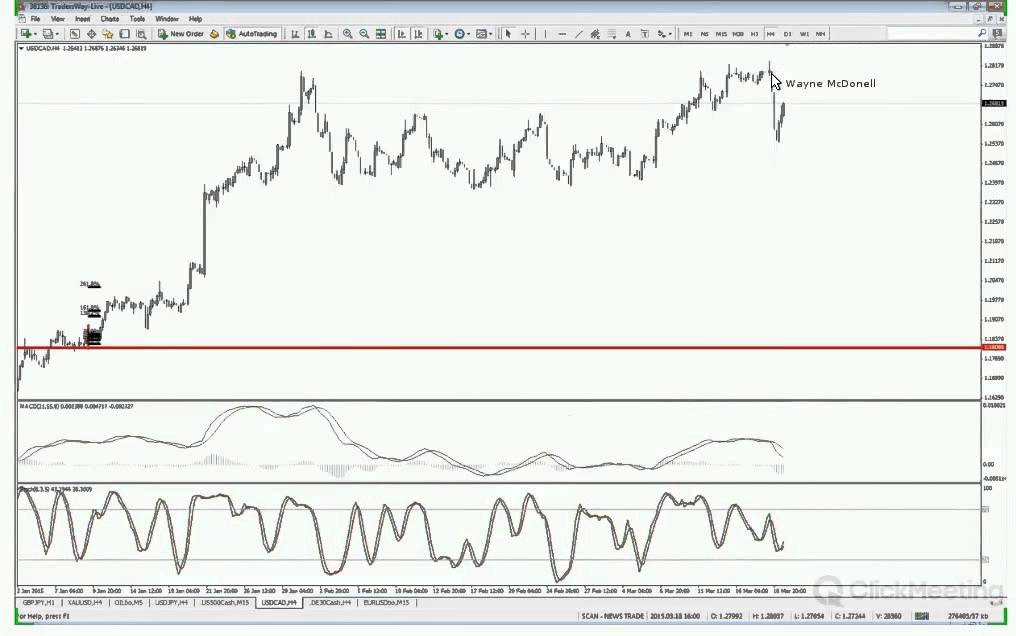Switch to the .DE30Cash,H4 chart tab

pos(330,602)
